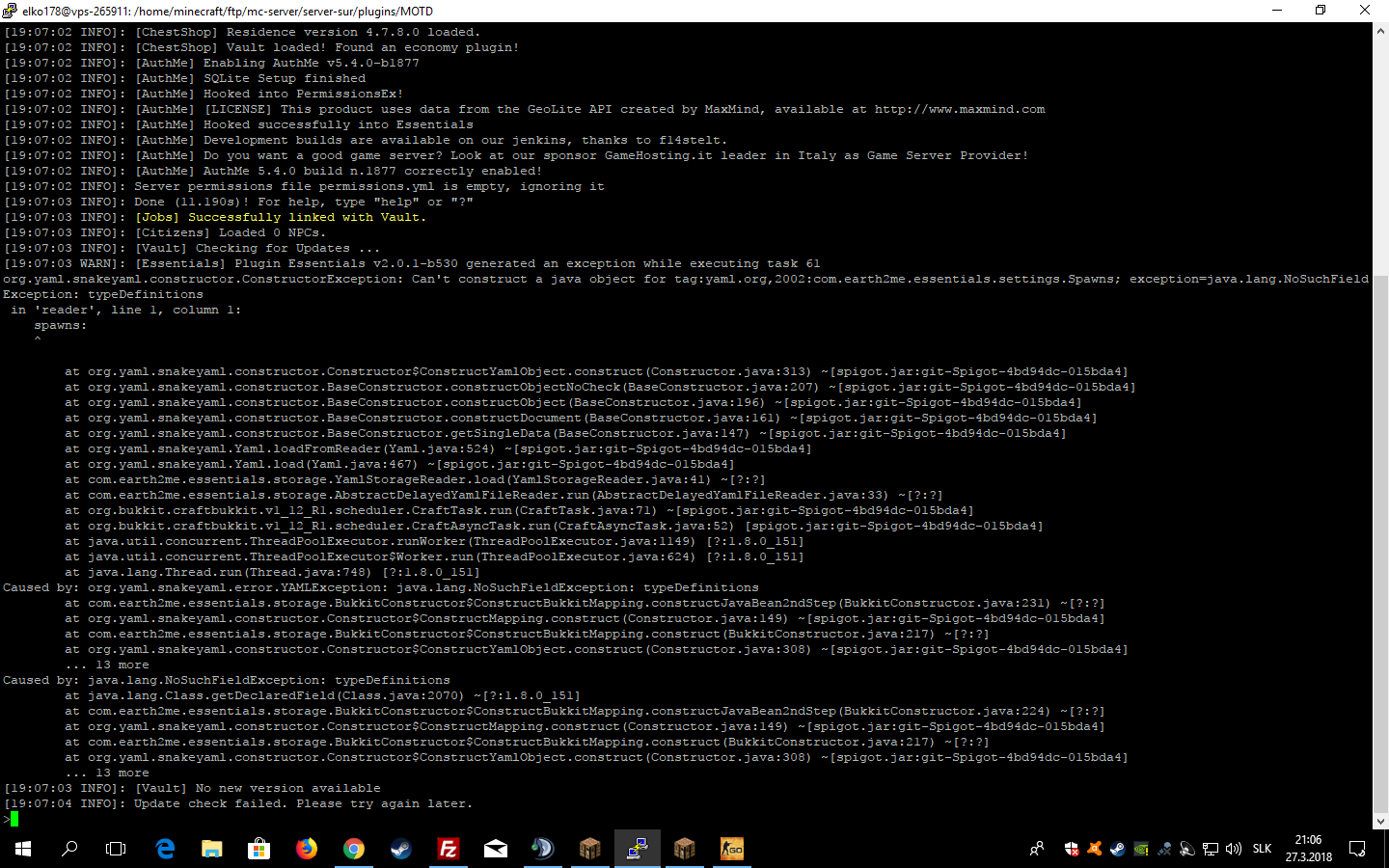Image resolution: width=1389 pixels, height=868 pixels.
Task: Click "[Jobs] Successfully linked with Vault." line
Action: tap(281, 217)
